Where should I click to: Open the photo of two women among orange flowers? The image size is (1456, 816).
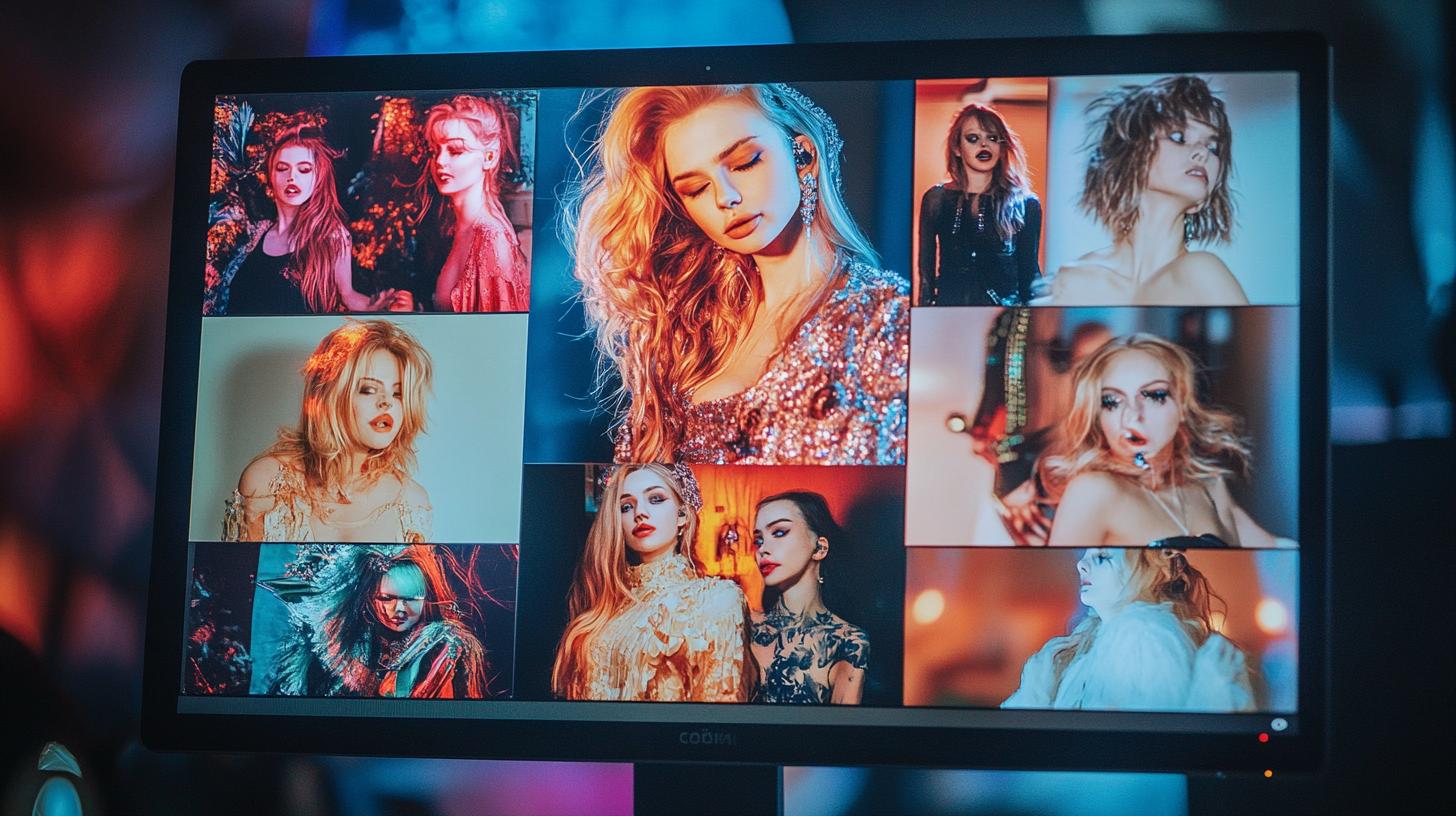368,203
